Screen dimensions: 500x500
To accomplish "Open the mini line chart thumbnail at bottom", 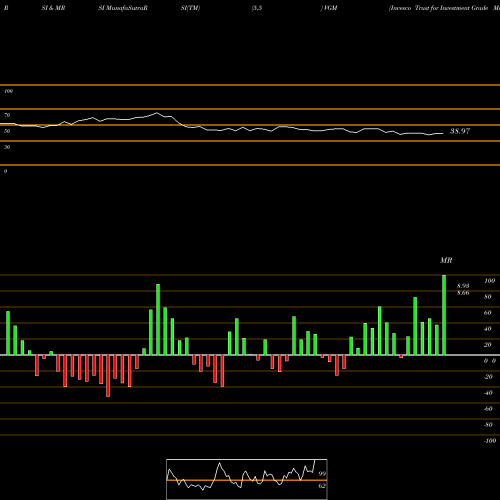I will click(247, 479).
